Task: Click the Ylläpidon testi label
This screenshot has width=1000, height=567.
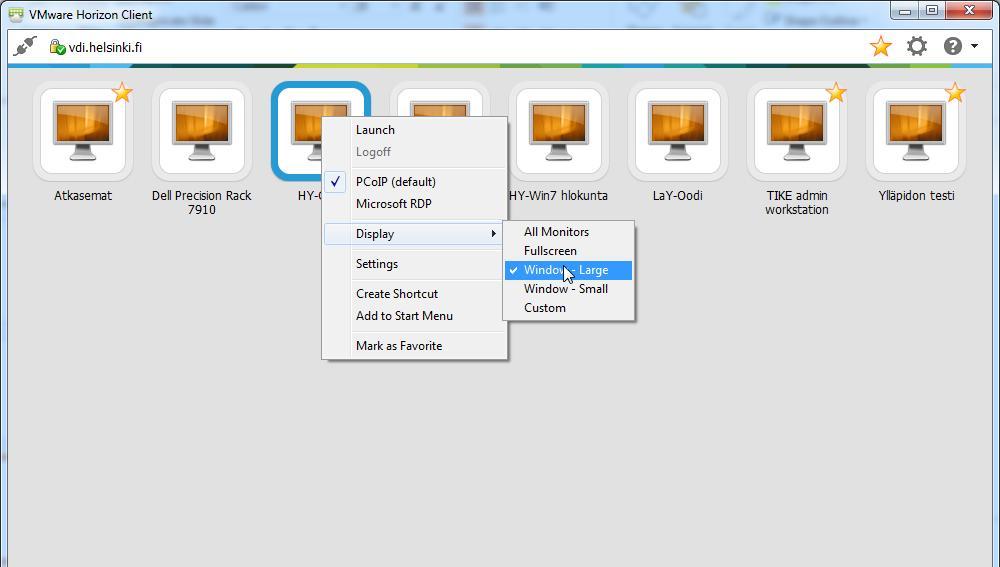Action: click(916, 196)
